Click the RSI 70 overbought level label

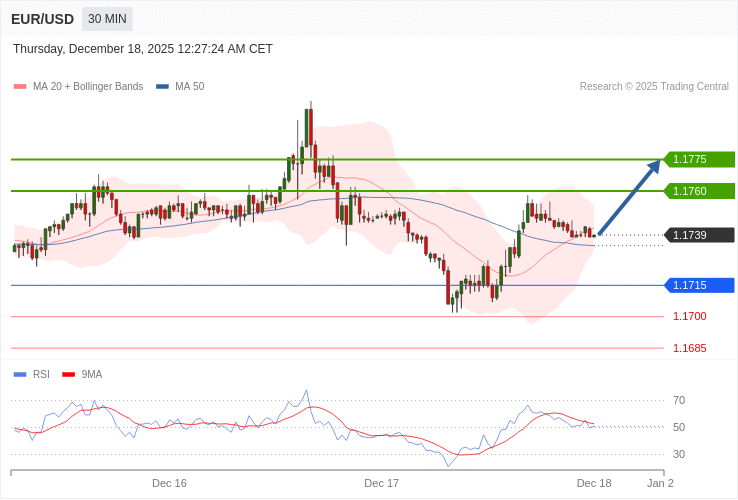pyautogui.click(x=679, y=400)
